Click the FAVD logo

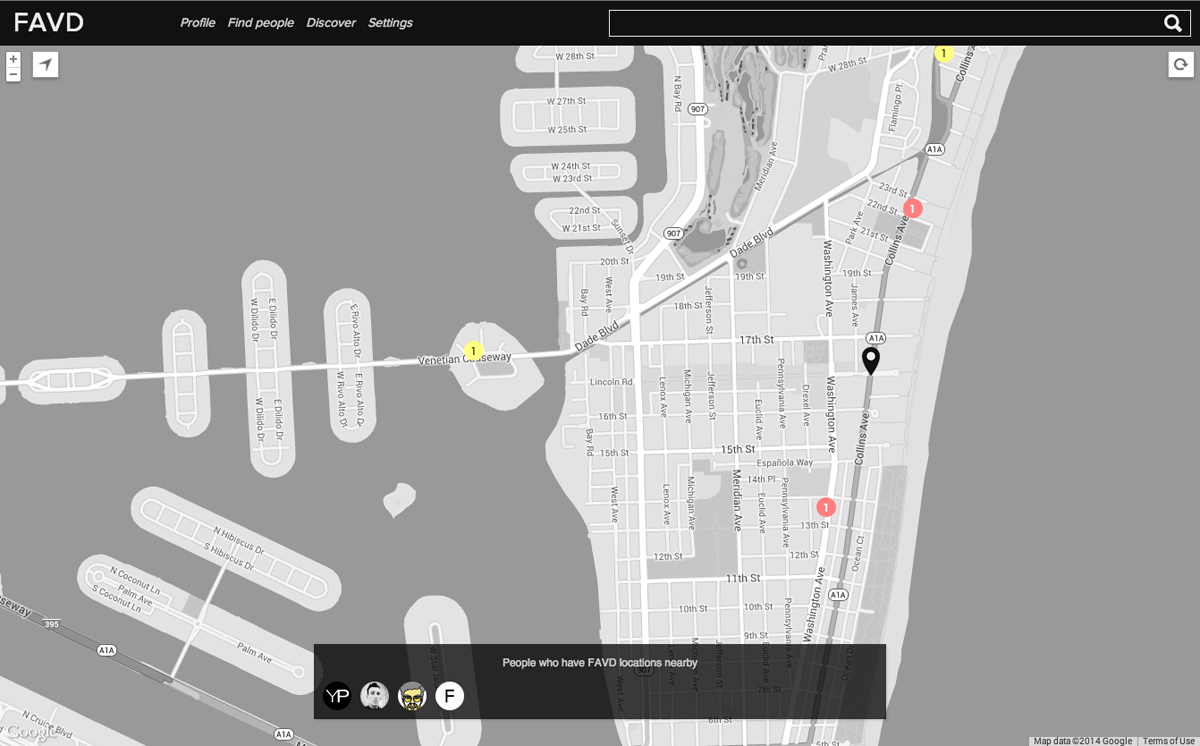(49, 23)
